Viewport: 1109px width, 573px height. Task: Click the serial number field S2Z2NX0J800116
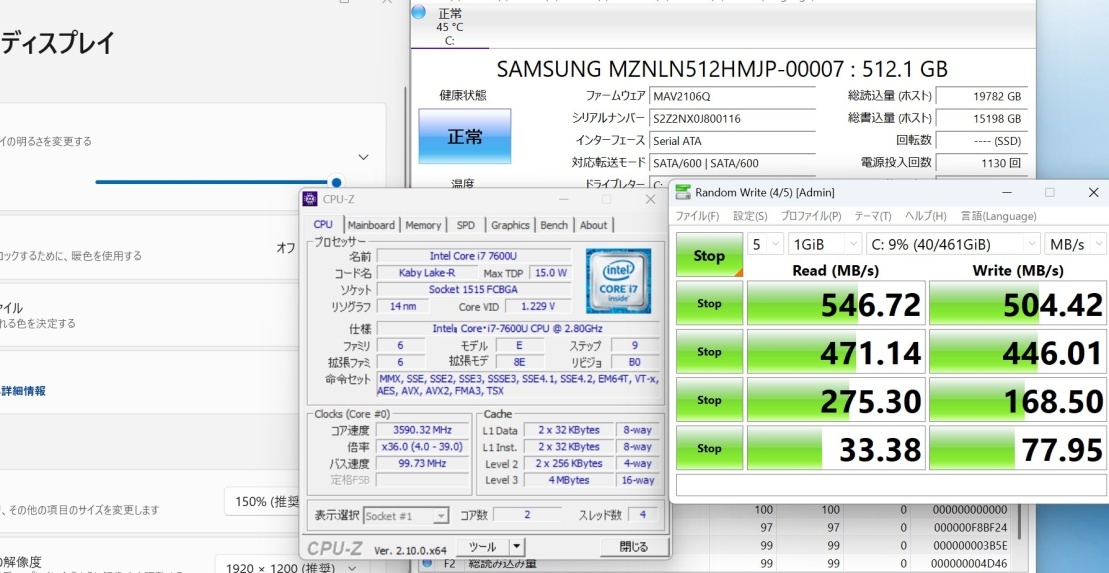tap(733, 118)
